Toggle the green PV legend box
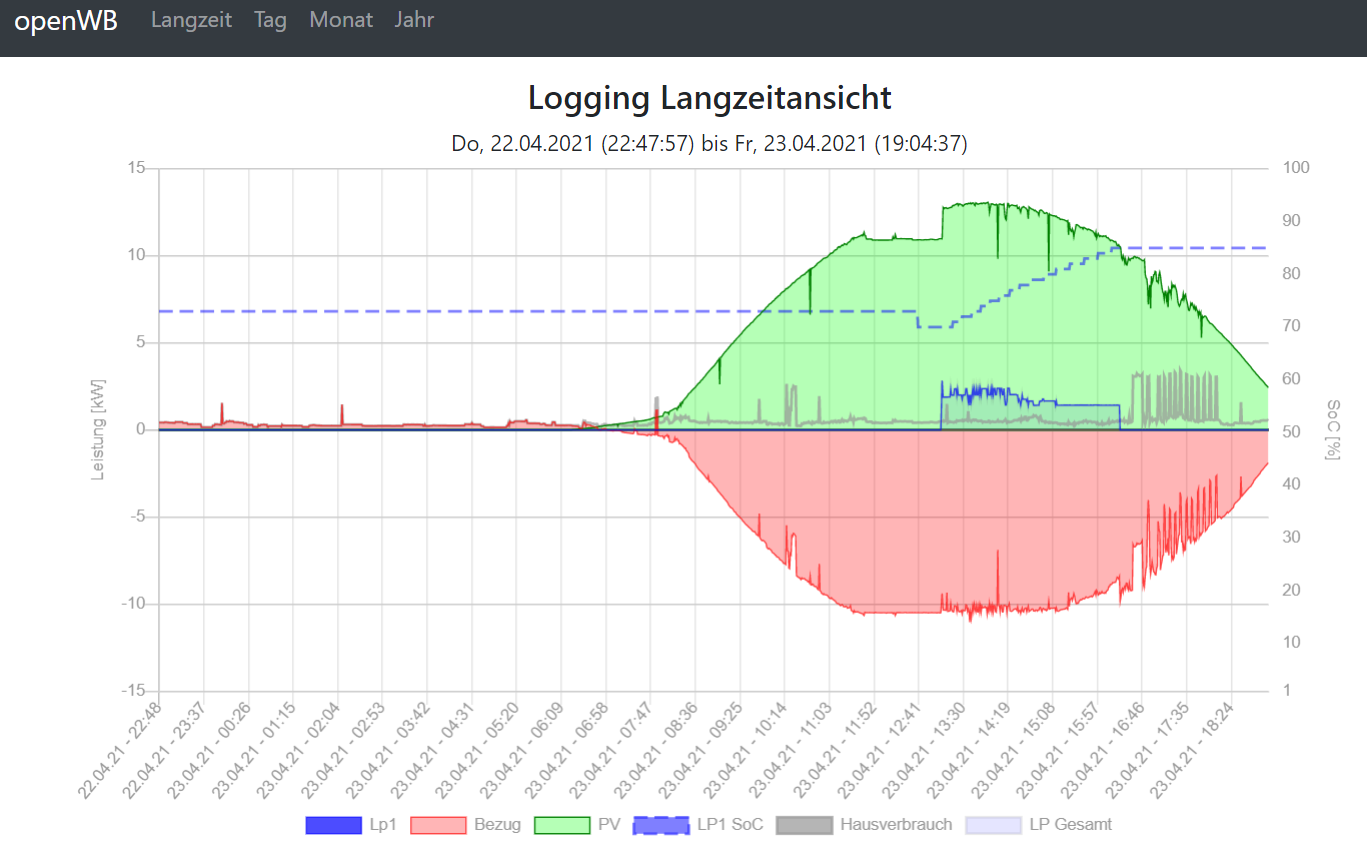The height and width of the screenshot is (859, 1367). click(x=562, y=825)
